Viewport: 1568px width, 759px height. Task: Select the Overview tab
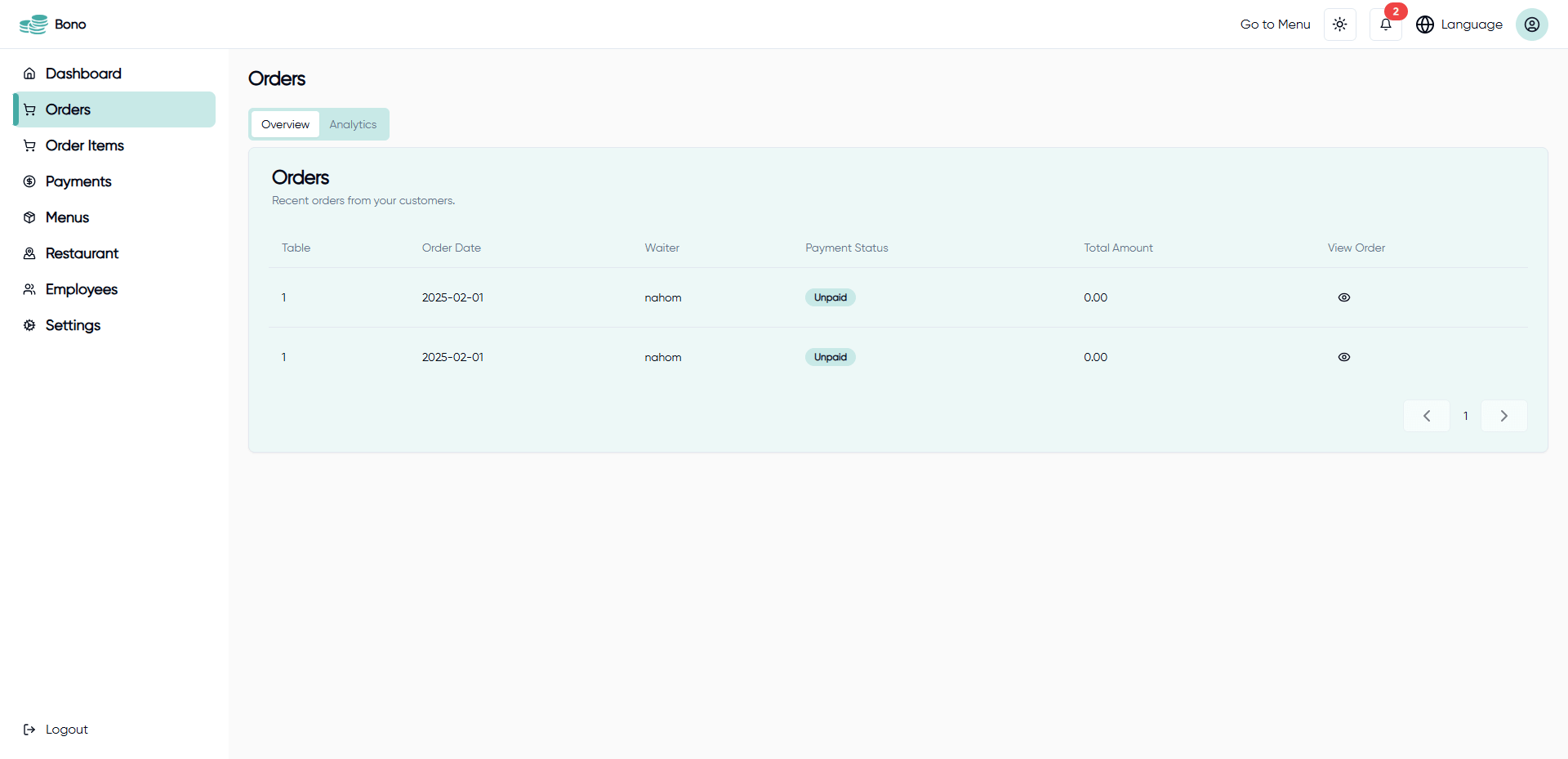pyautogui.click(x=285, y=124)
